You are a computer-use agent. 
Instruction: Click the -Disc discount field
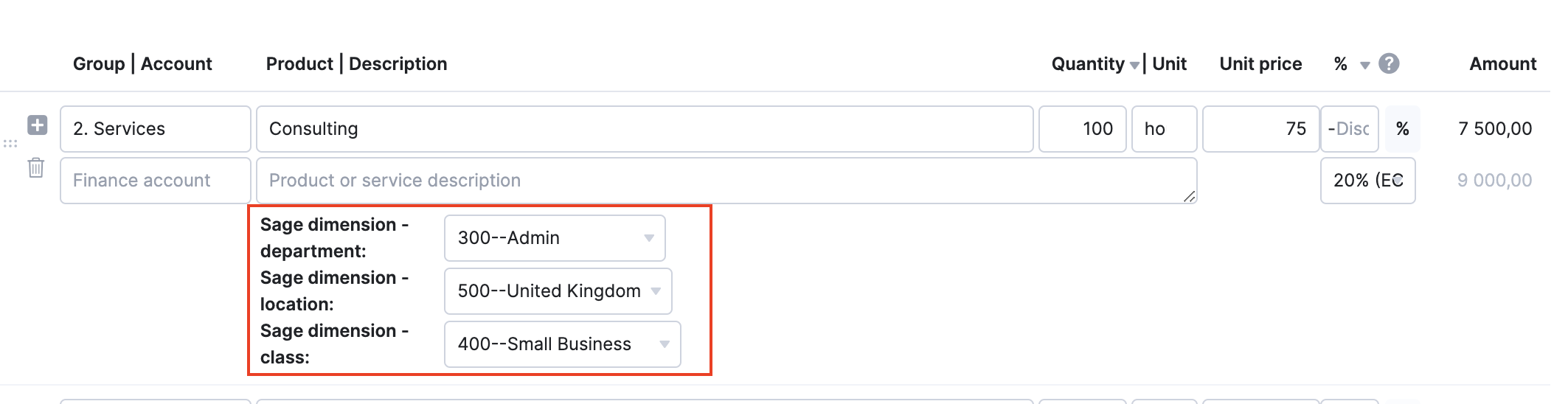click(1349, 129)
